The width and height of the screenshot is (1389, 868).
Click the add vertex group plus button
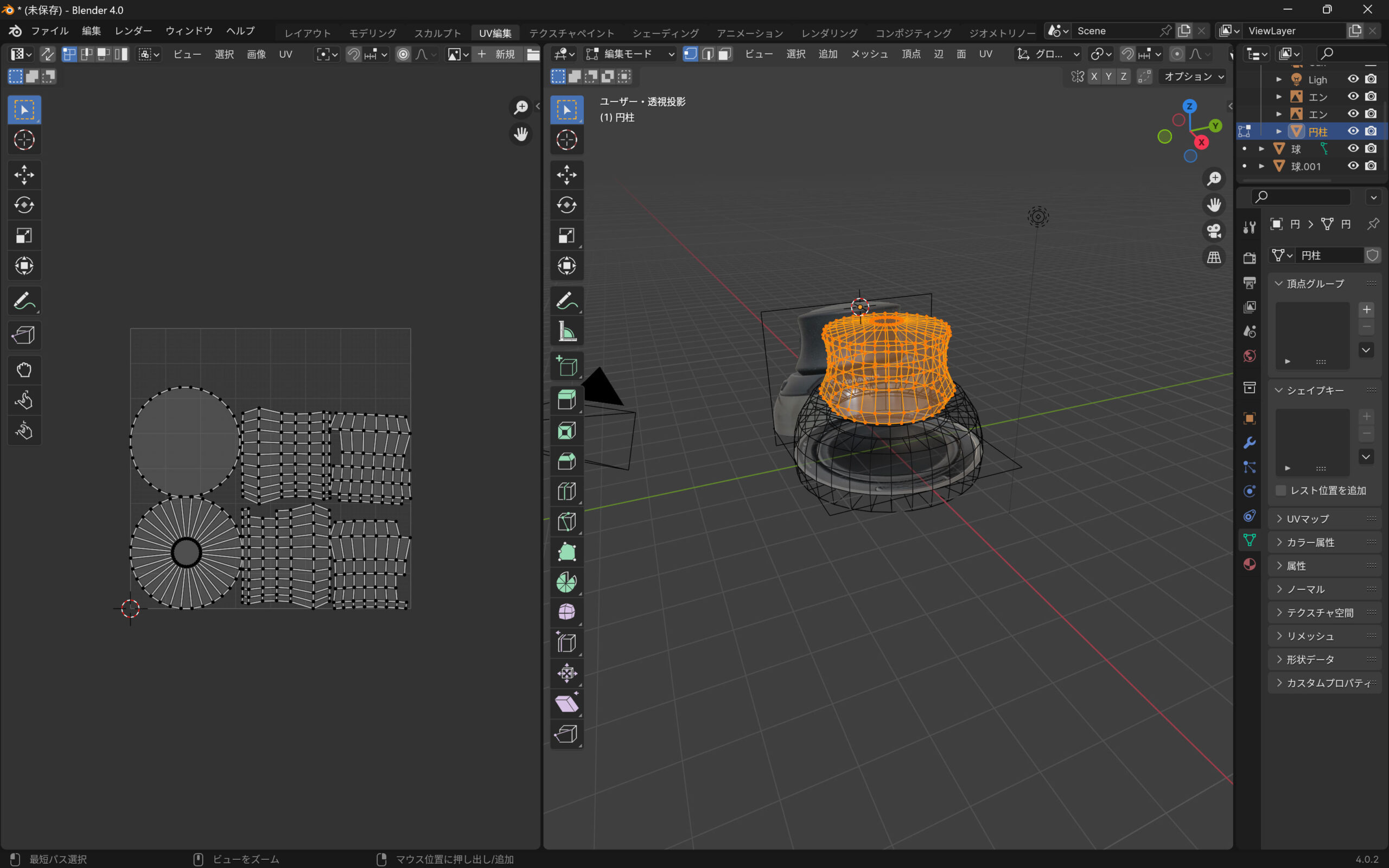(1367, 309)
